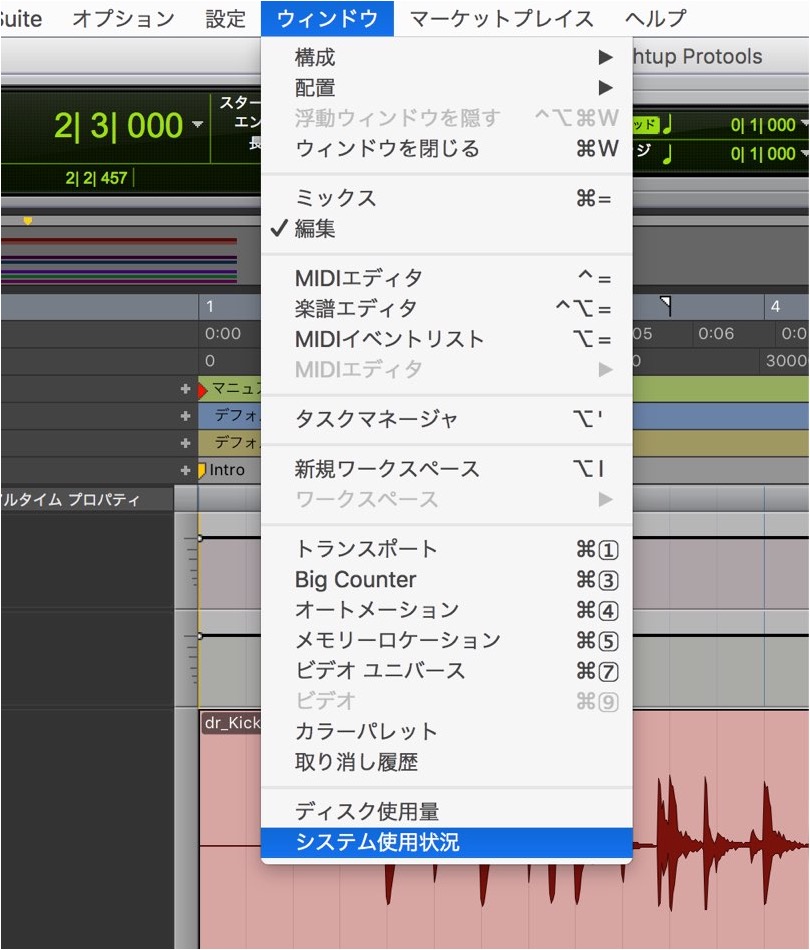Click plus icon on Intro markers row

(185, 470)
